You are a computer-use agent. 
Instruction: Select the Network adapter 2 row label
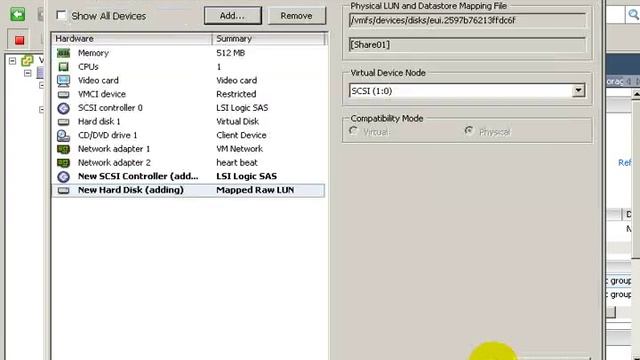click(114, 162)
